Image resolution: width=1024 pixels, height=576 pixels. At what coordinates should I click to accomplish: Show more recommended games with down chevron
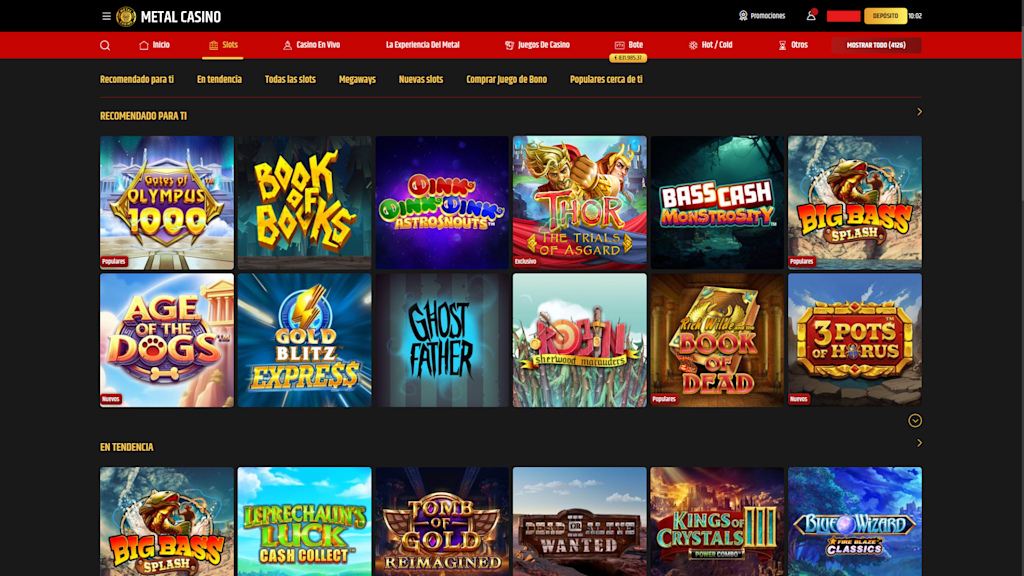[915, 421]
